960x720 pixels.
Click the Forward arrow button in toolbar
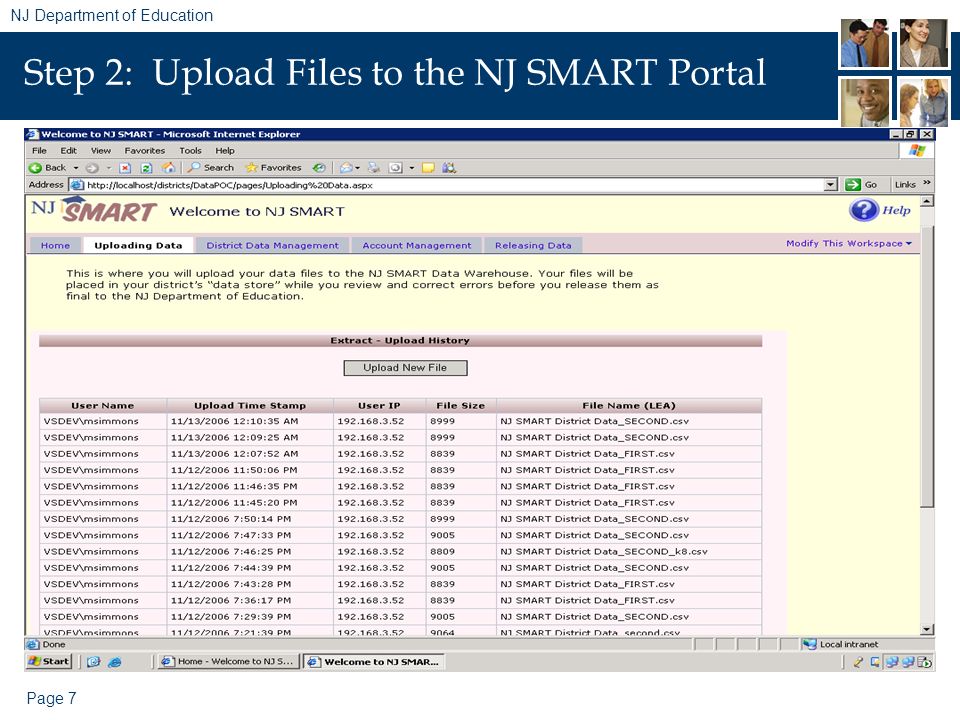92,168
